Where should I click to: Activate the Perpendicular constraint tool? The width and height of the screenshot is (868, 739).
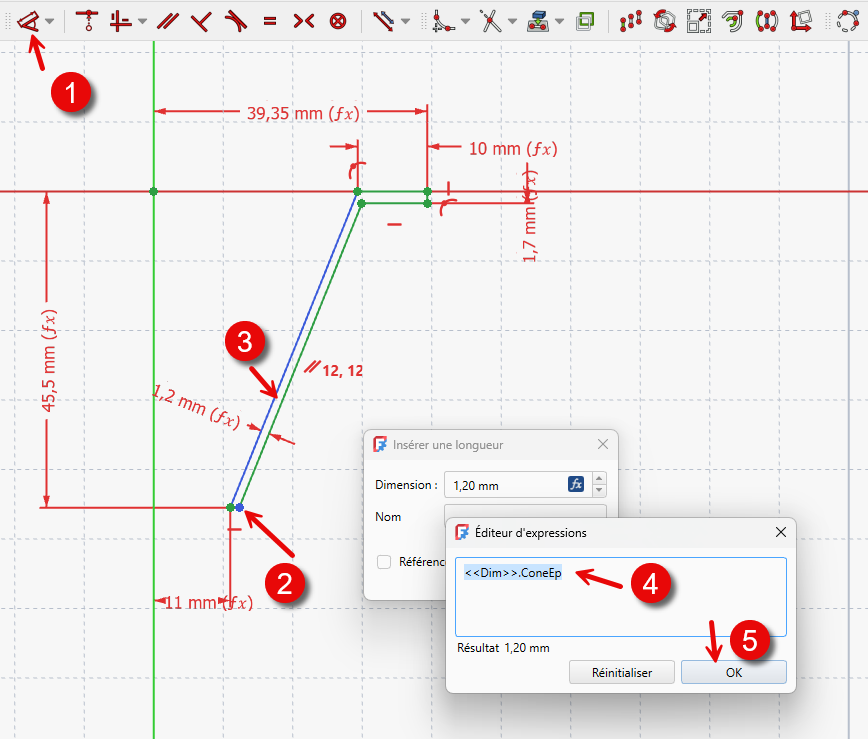202,21
